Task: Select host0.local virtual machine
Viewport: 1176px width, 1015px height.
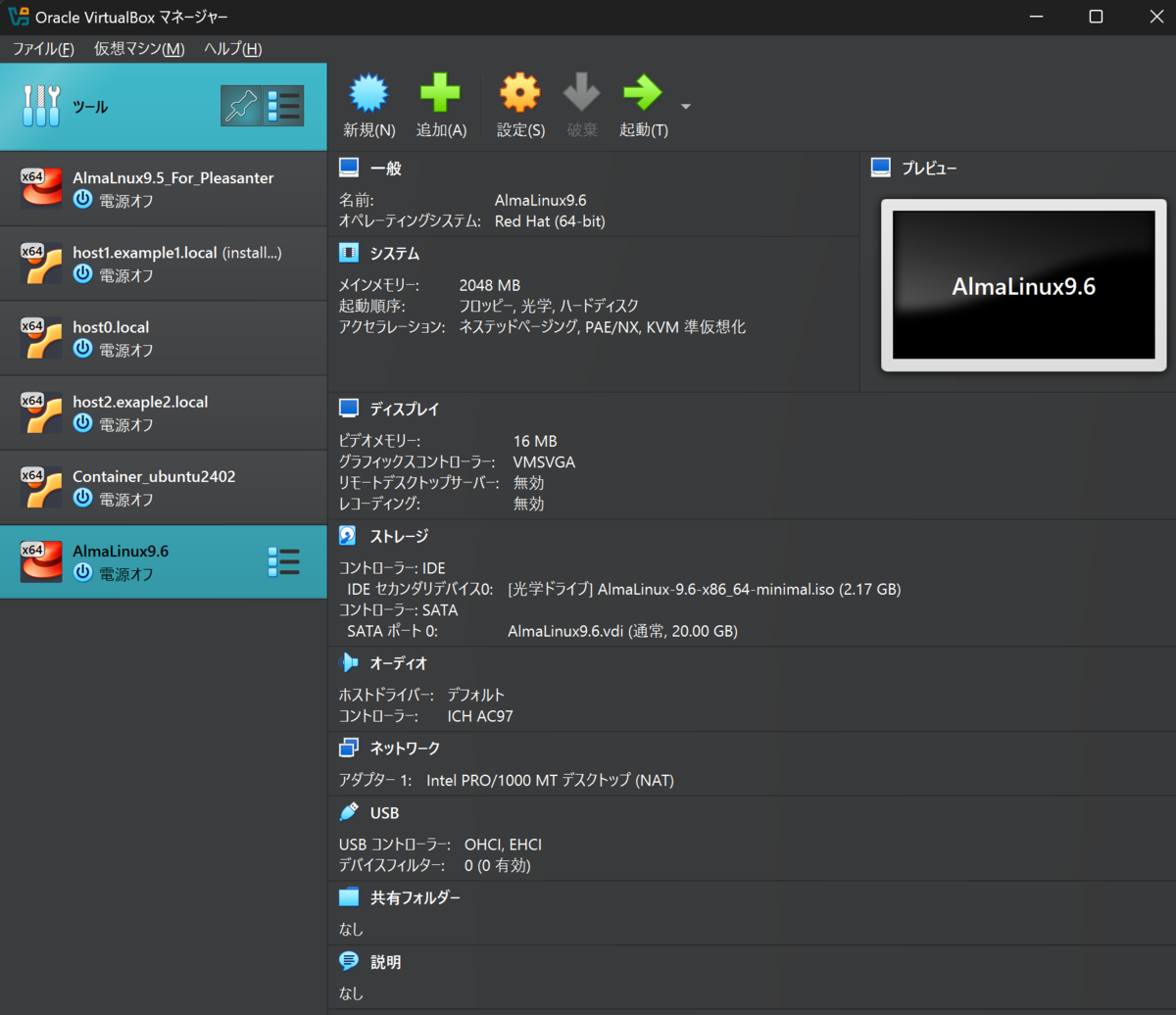Action: click(164, 338)
